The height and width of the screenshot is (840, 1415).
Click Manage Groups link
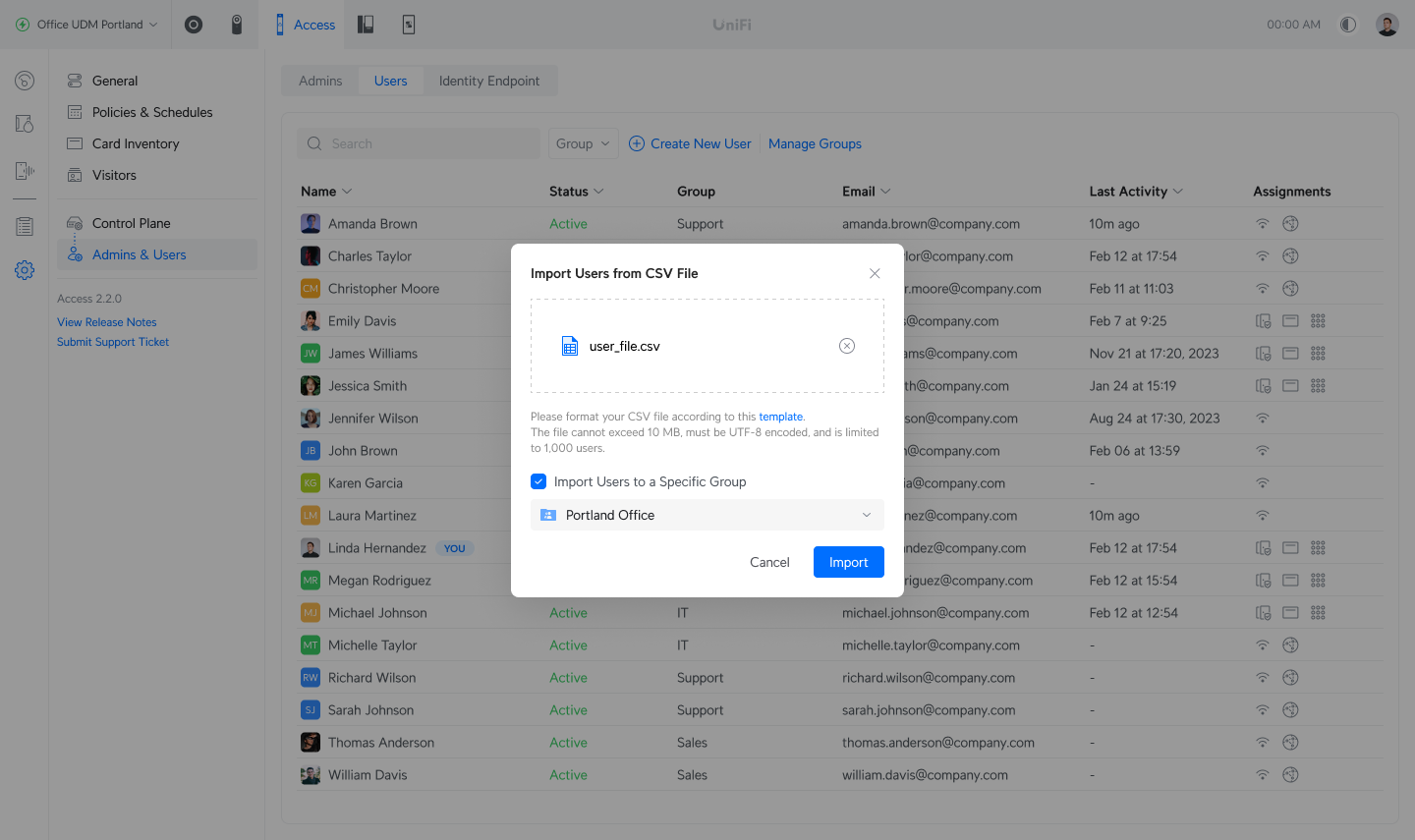pyautogui.click(x=815, y=143)
